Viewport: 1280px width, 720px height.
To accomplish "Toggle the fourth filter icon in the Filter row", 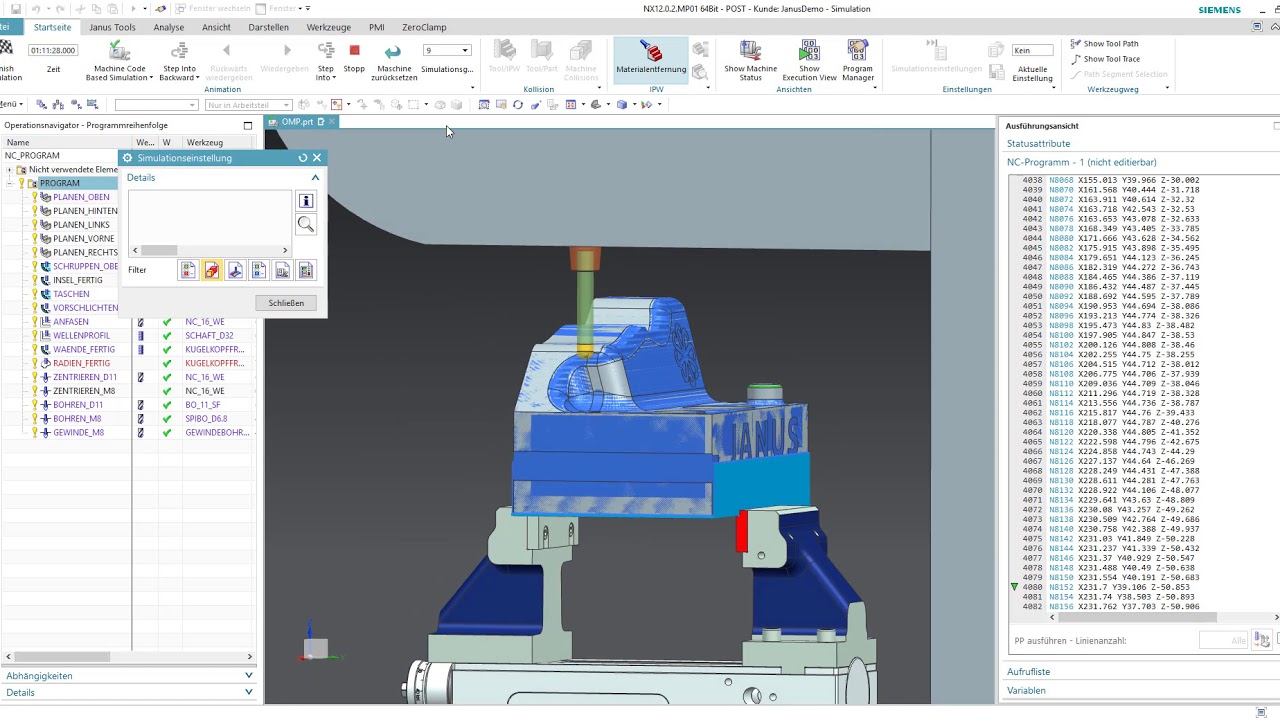I will click(258, 270).
